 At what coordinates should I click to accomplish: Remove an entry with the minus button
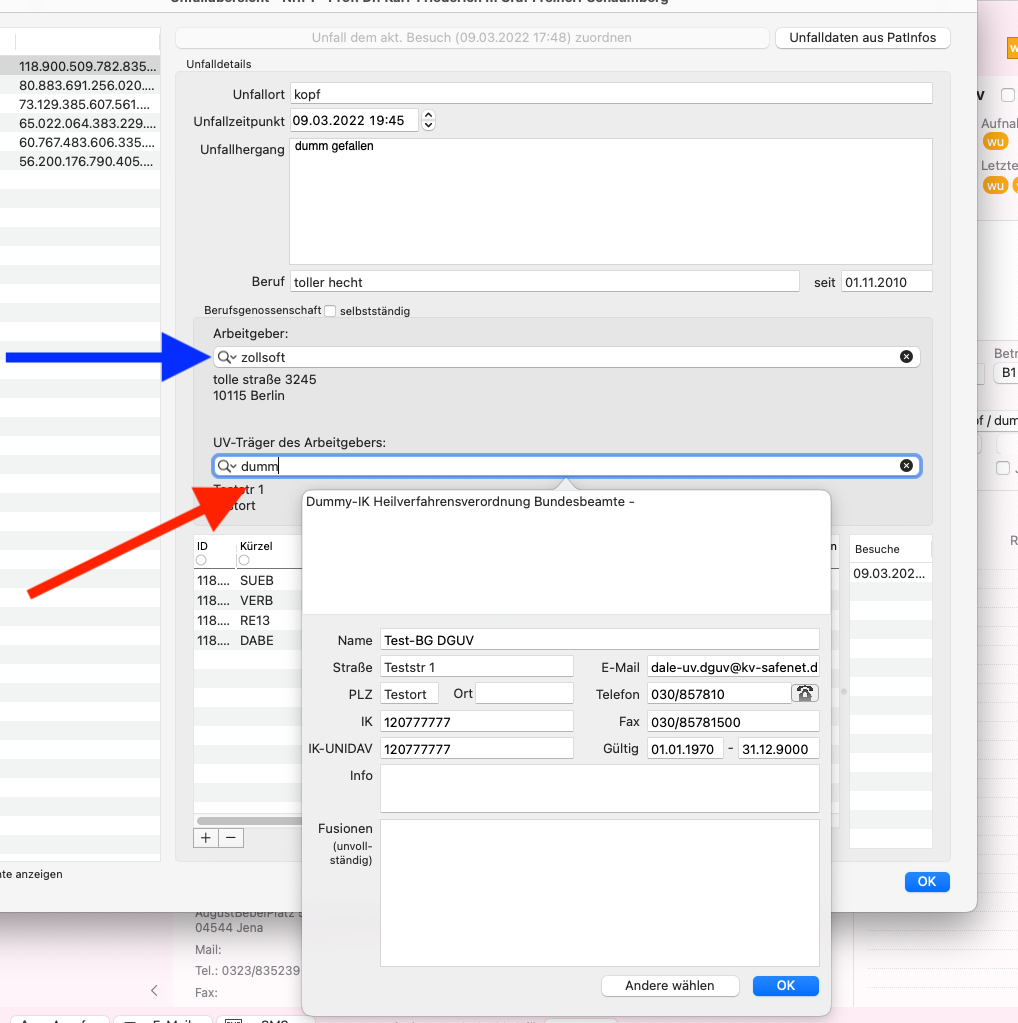231,838
